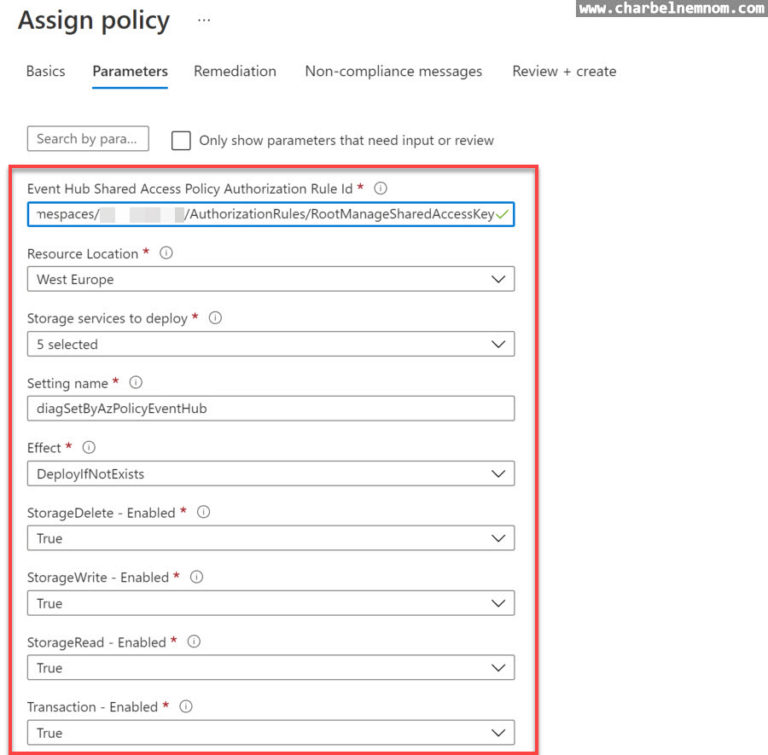
Task: Show info tooltip for Resource Location
Action: coord(166,253)
